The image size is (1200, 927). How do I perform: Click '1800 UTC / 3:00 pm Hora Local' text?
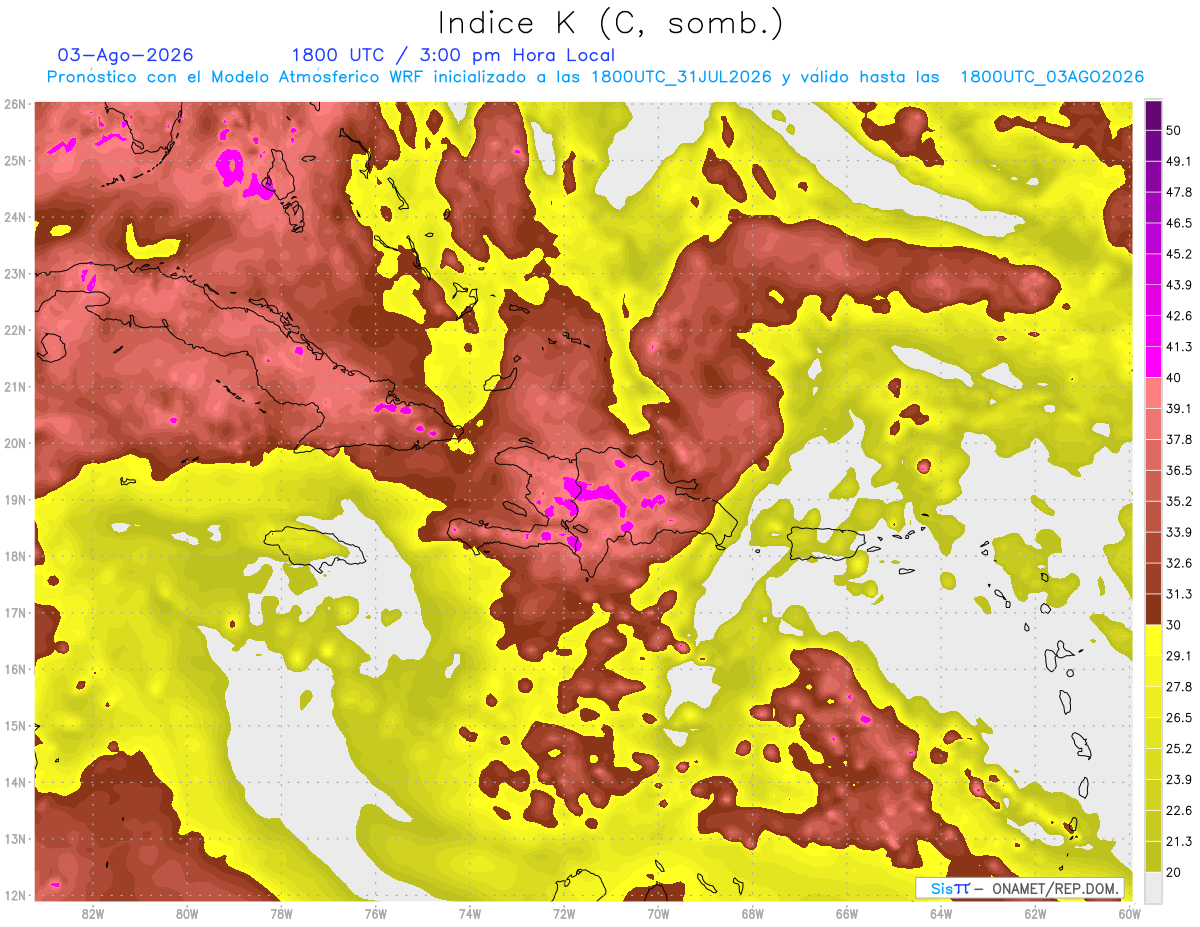[x=453, y=55]
